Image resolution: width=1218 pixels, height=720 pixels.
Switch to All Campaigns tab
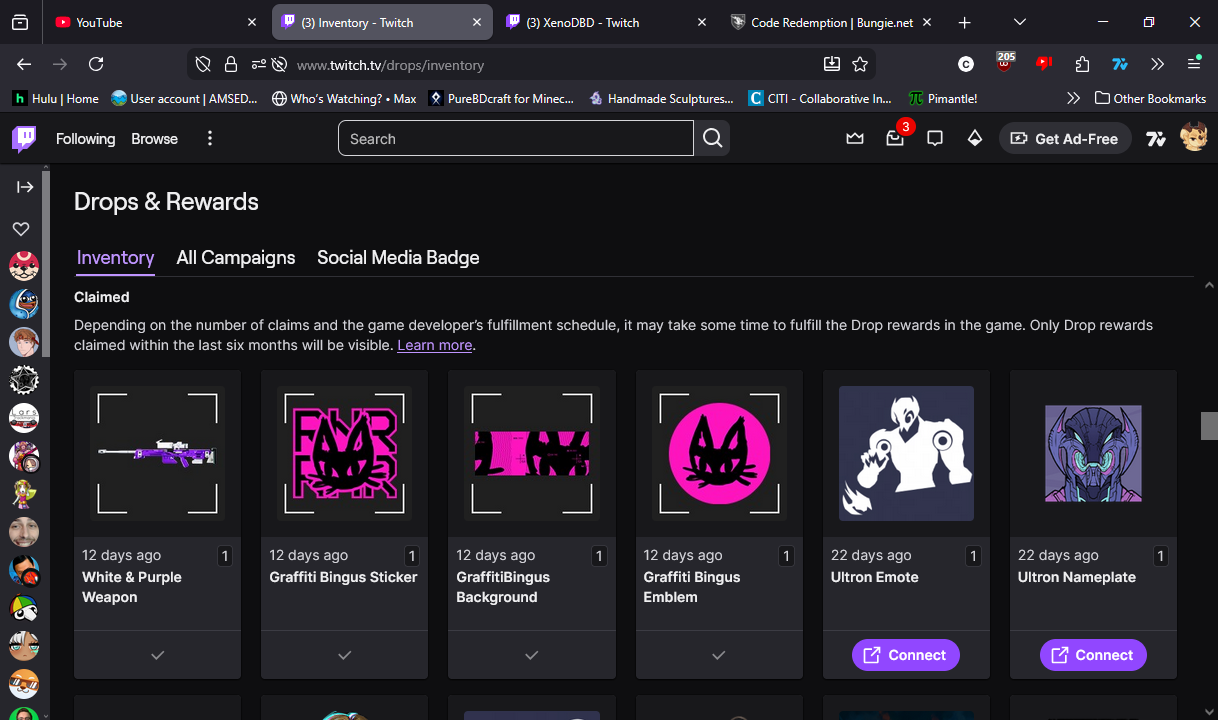[x=236, y=258]
